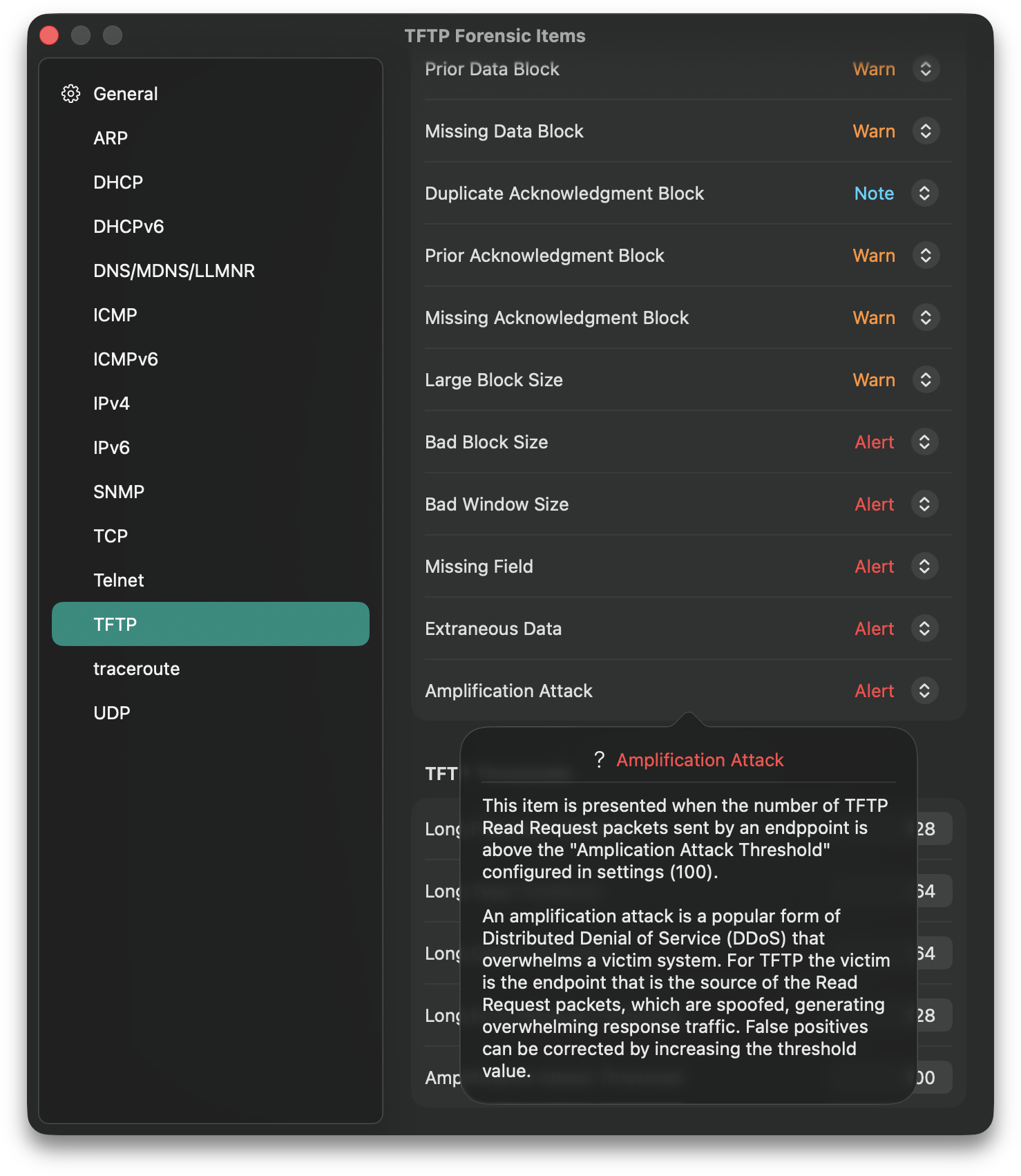
Task: Open Amplification Attack severity selector
Action: point(924,691)
